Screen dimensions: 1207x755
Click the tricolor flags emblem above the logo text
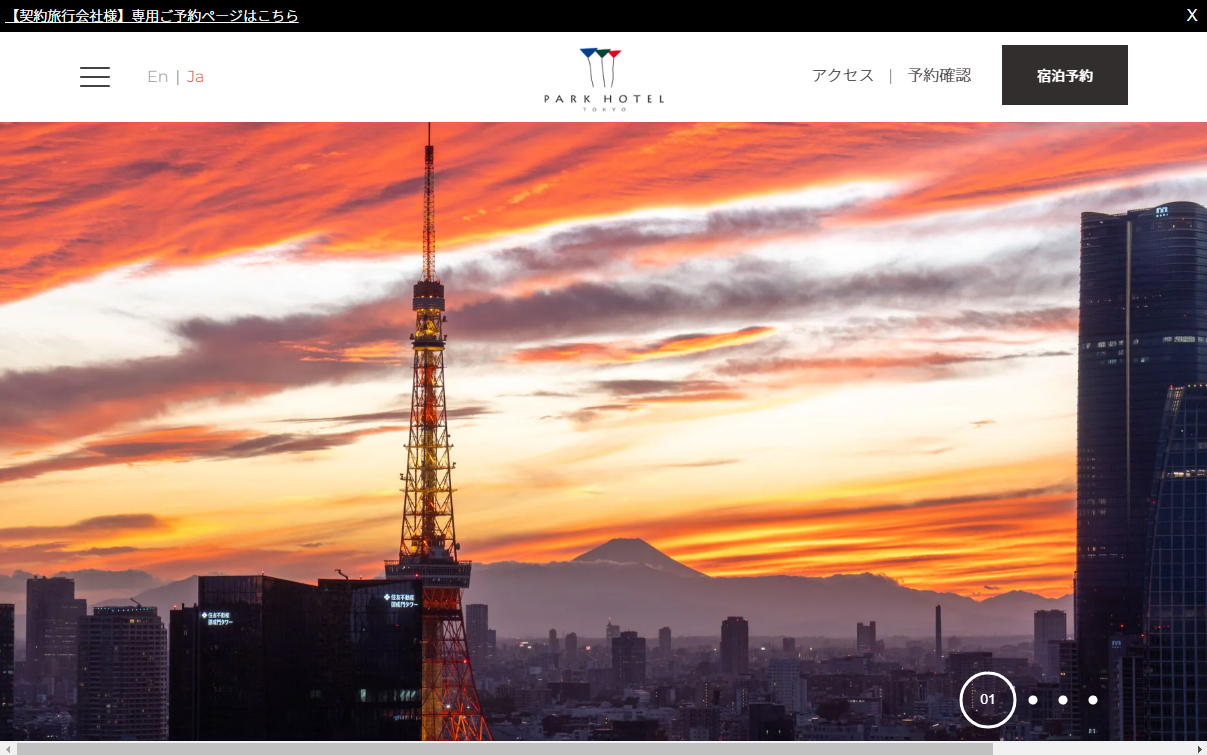pos(600,55)
